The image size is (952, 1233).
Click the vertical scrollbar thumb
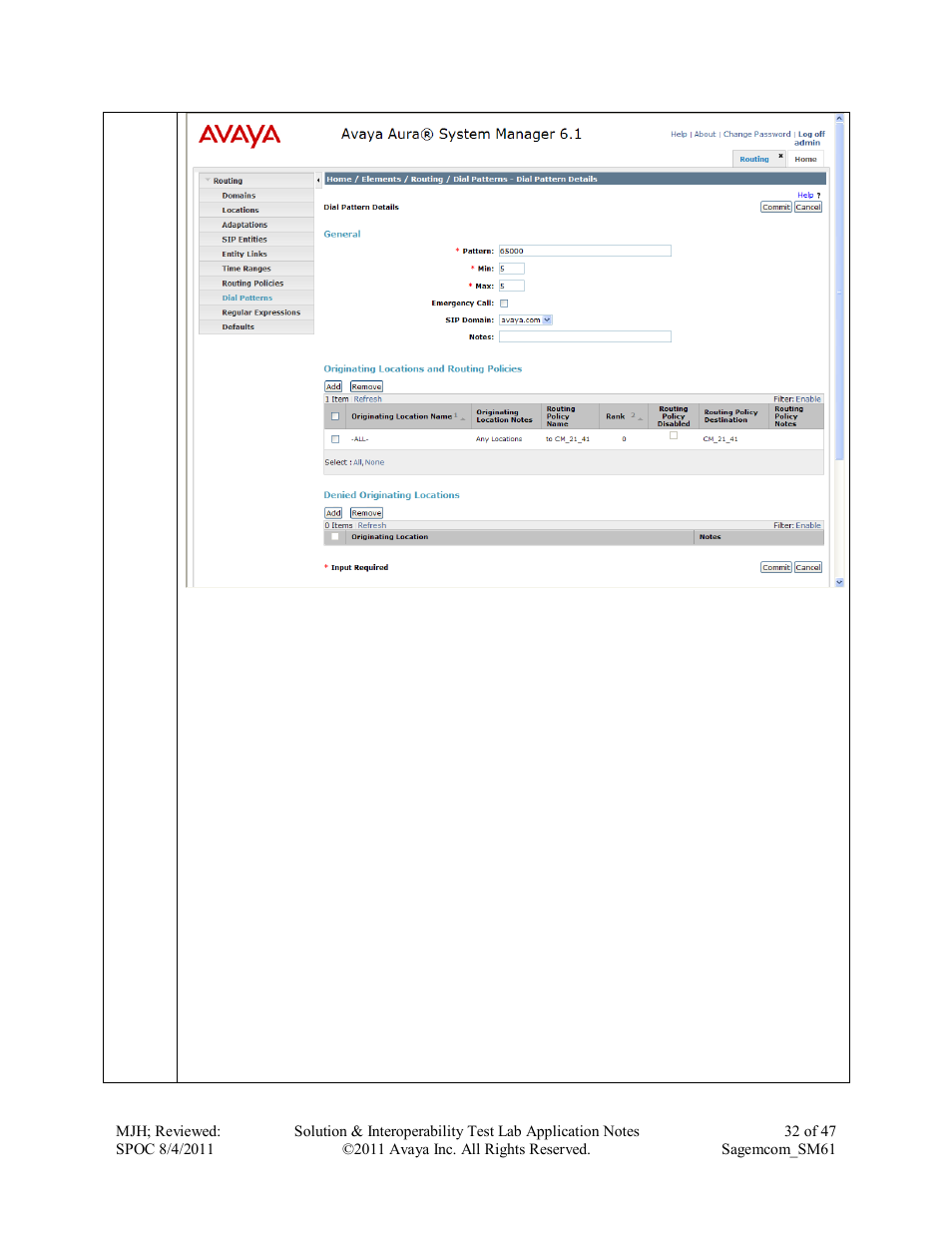[839, 290]
